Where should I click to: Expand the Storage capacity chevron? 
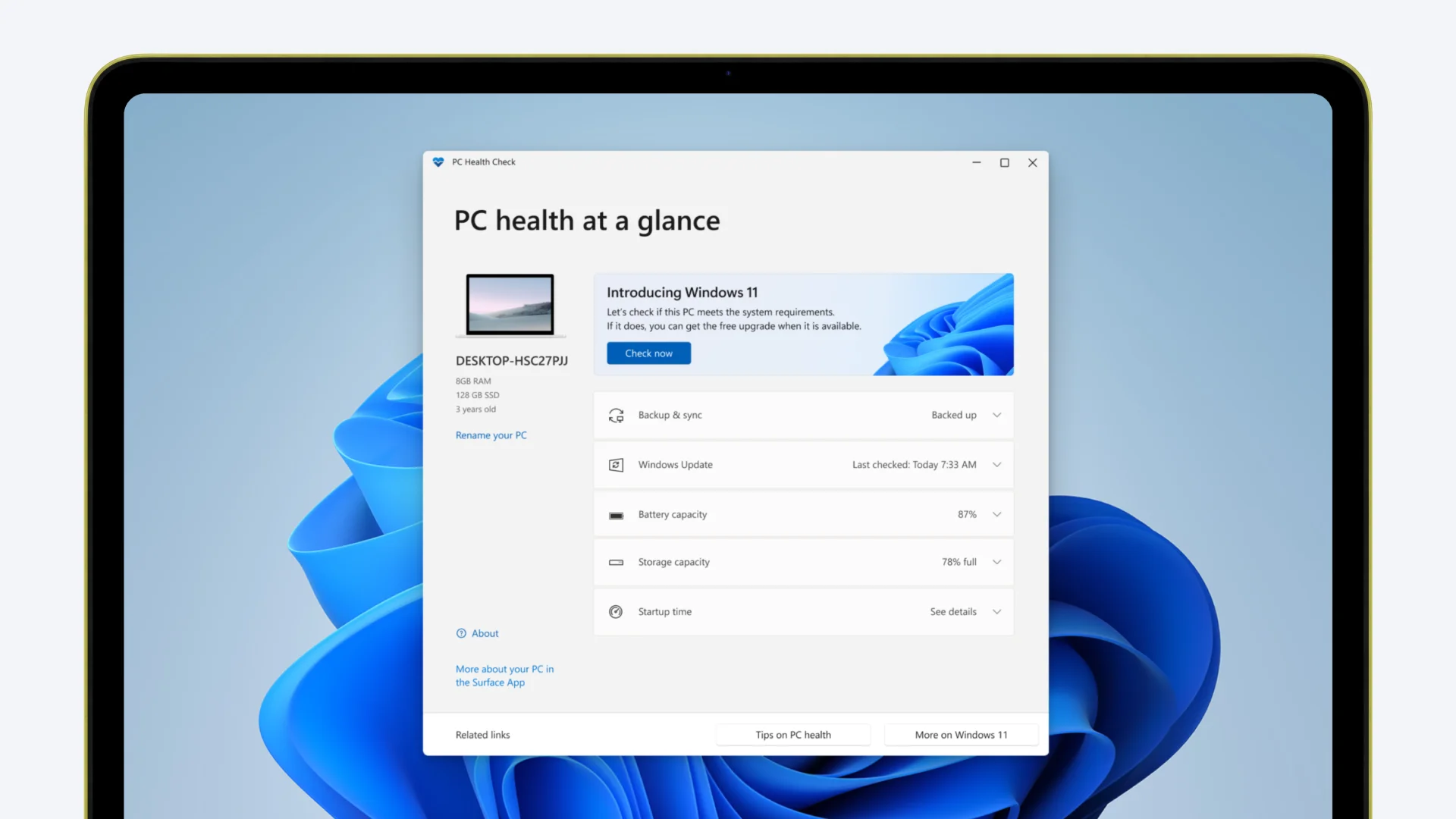tap(996, 562)
